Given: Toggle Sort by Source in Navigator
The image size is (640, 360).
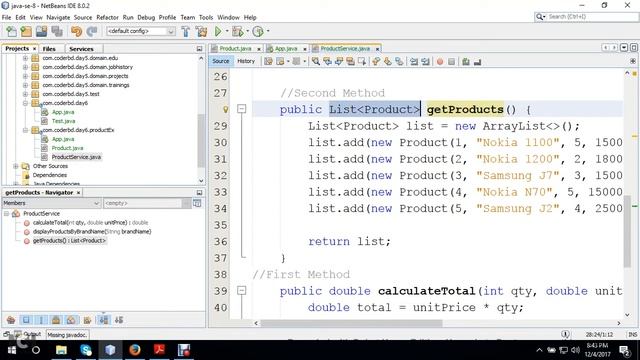Looking at the screenshot, I should pos(119,320).
